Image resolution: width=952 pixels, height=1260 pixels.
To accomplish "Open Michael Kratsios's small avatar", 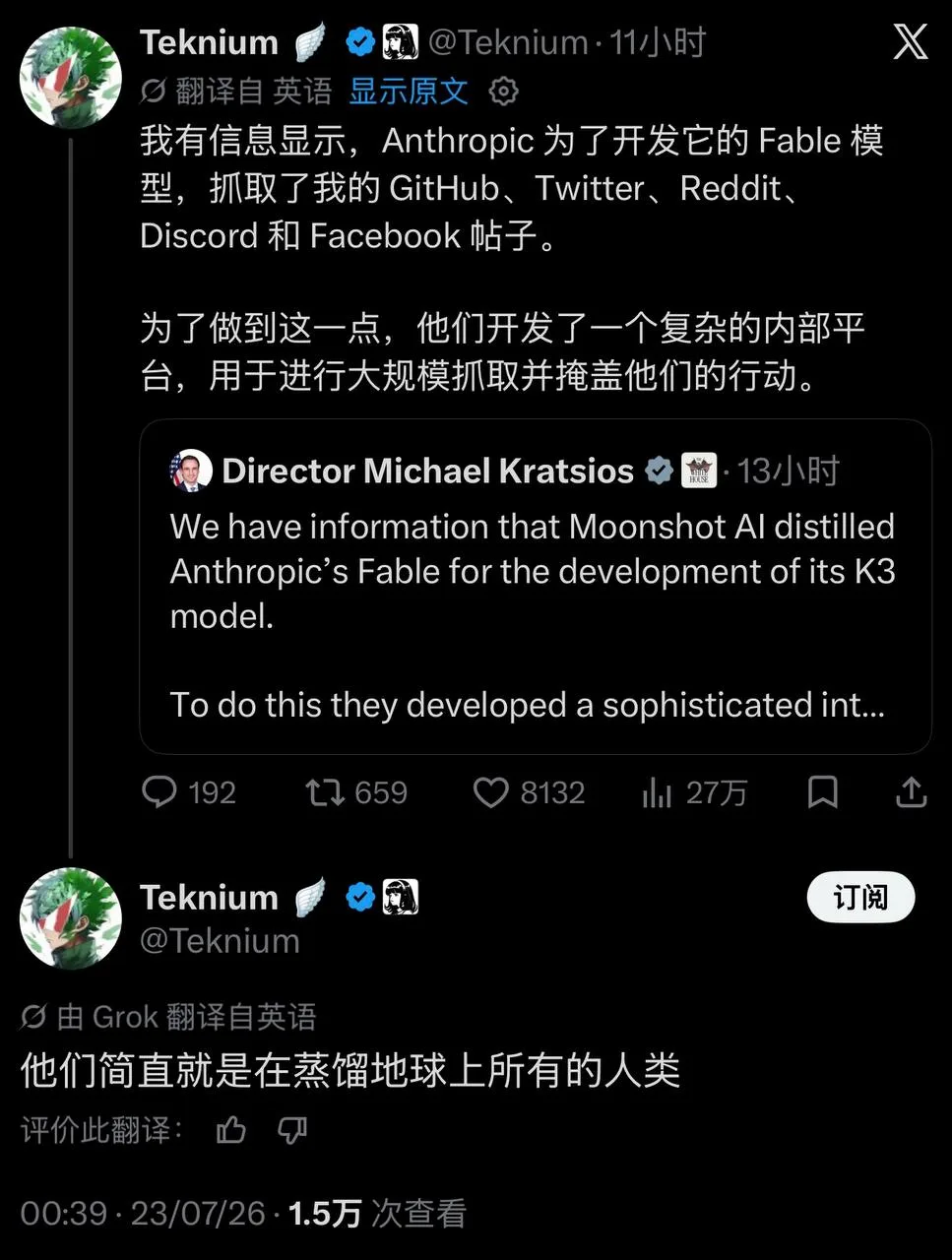I will point(191,471).
